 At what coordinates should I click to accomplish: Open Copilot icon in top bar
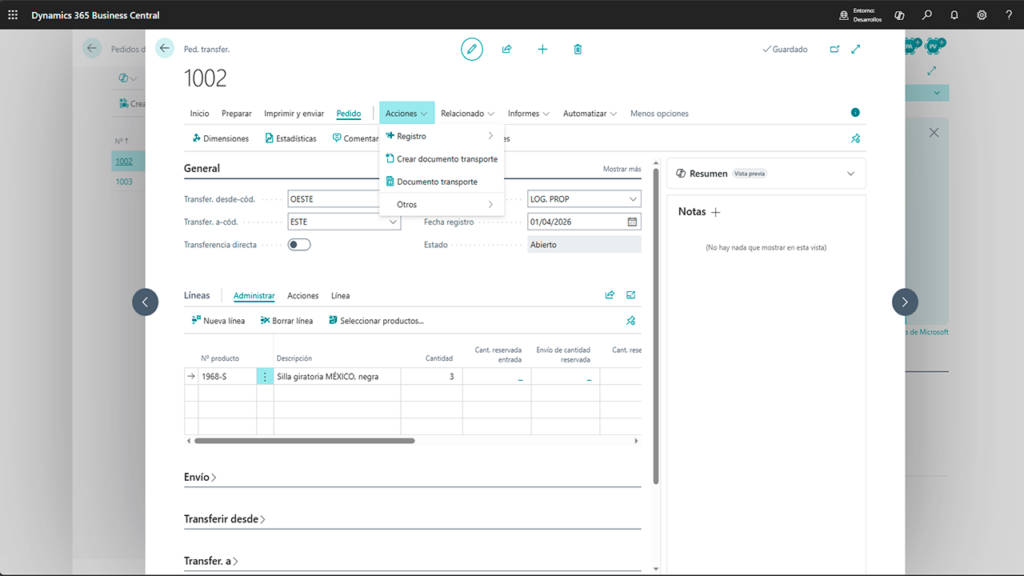899,14
